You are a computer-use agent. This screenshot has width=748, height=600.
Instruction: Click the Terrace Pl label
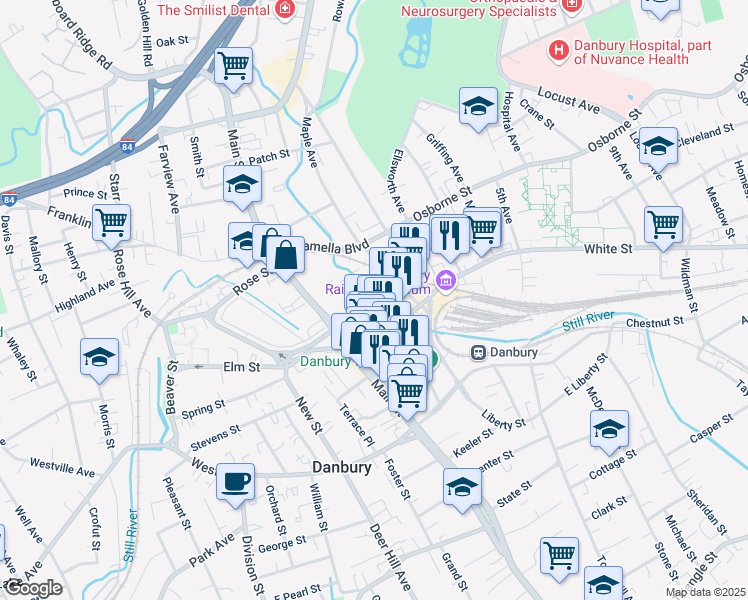click(x=356, y=425)
